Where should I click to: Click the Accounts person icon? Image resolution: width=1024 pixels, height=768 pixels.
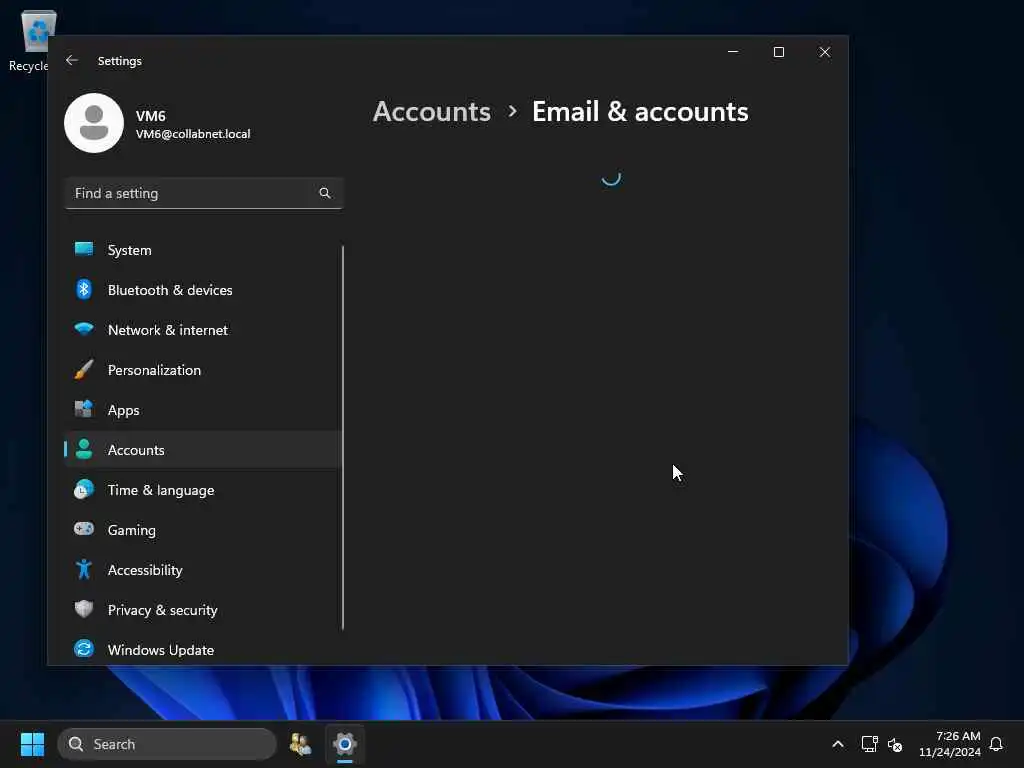click(84, 449)
